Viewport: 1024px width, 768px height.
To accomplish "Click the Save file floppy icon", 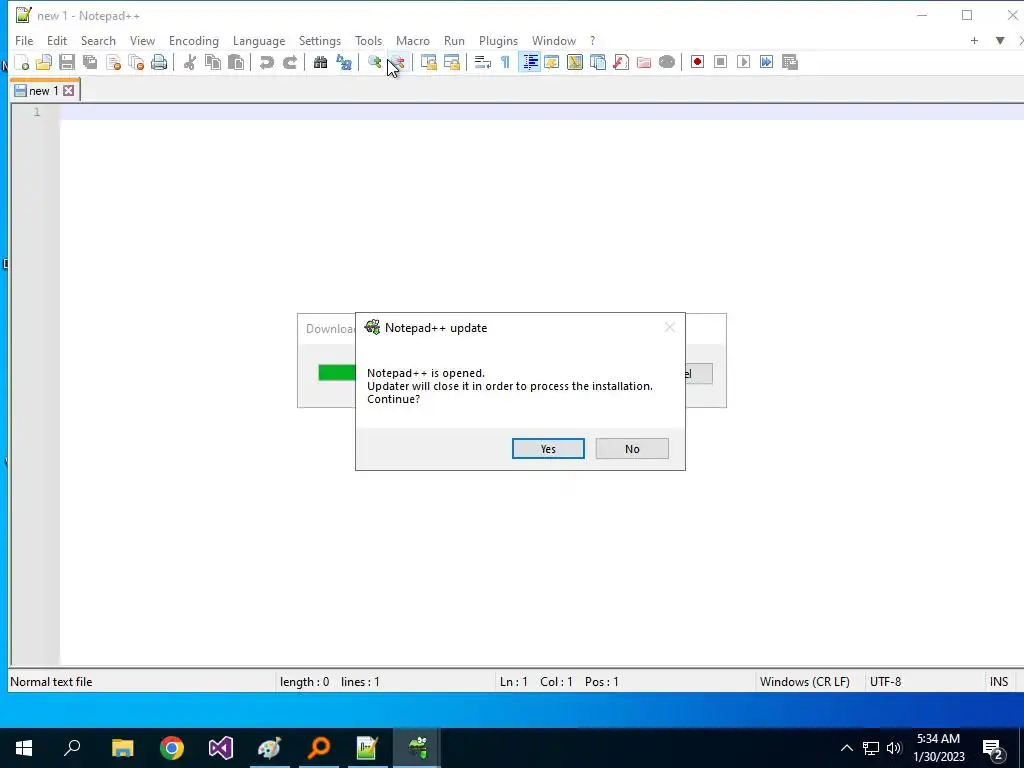I will click(67, 63).
